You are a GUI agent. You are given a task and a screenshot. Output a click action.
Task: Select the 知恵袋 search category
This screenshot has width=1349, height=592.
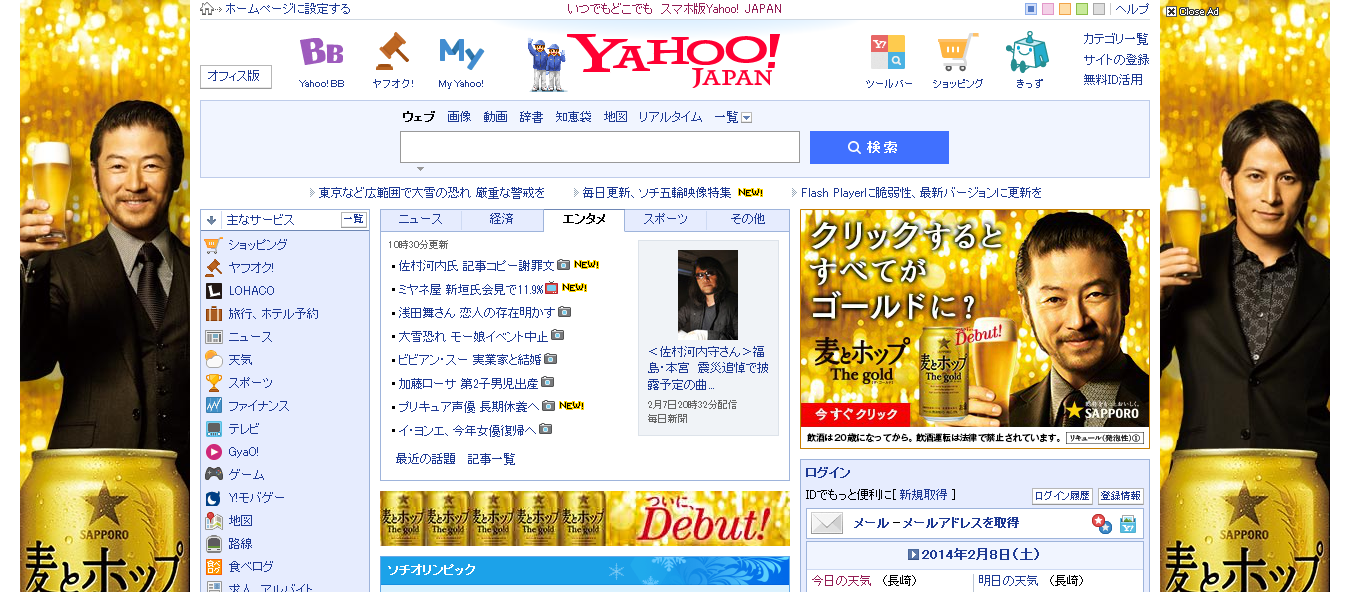coord(574,117)
